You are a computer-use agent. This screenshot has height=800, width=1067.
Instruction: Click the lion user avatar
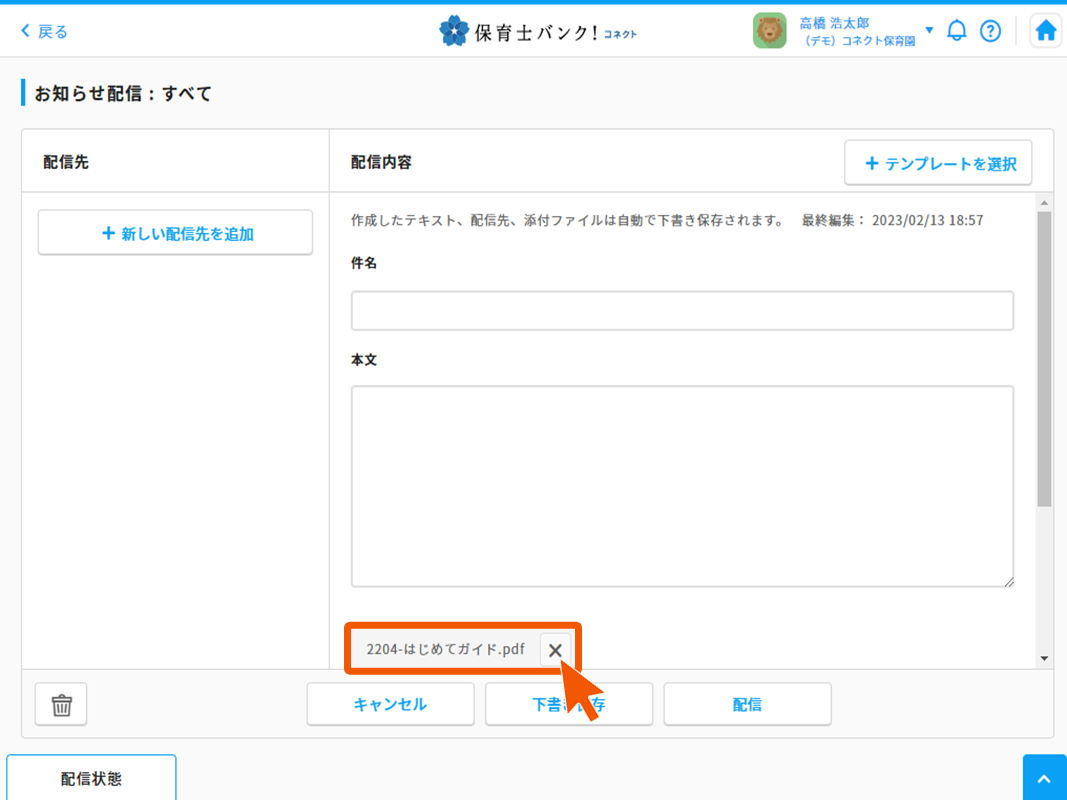pos(769,31)
